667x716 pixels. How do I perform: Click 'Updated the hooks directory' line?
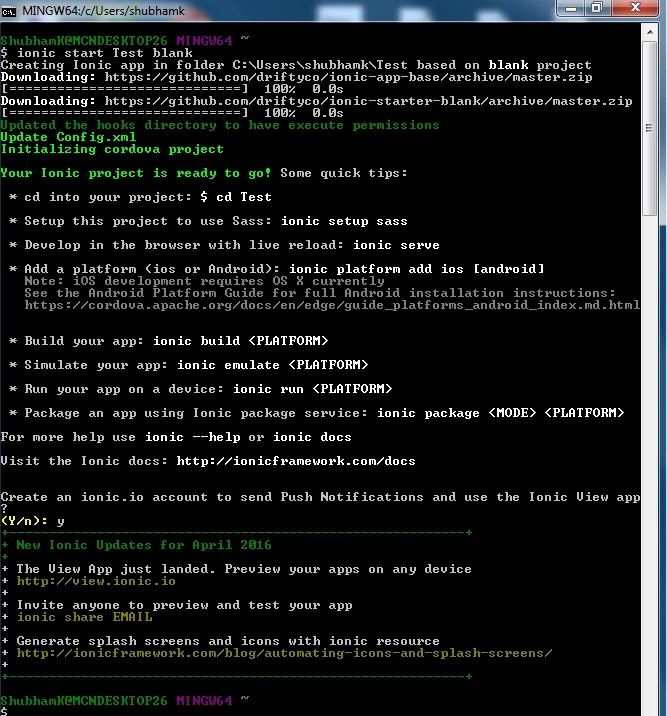pos(220,125)
